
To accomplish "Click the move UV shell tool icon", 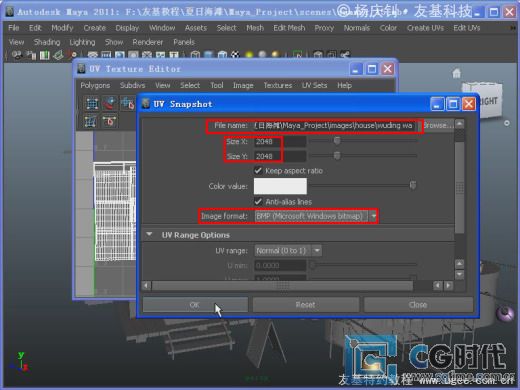I will point(127,104).
